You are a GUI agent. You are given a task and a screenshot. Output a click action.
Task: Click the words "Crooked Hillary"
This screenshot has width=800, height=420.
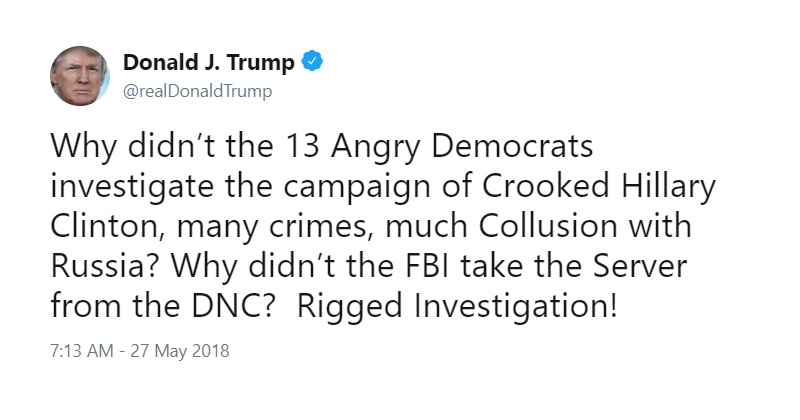[599, 187]
